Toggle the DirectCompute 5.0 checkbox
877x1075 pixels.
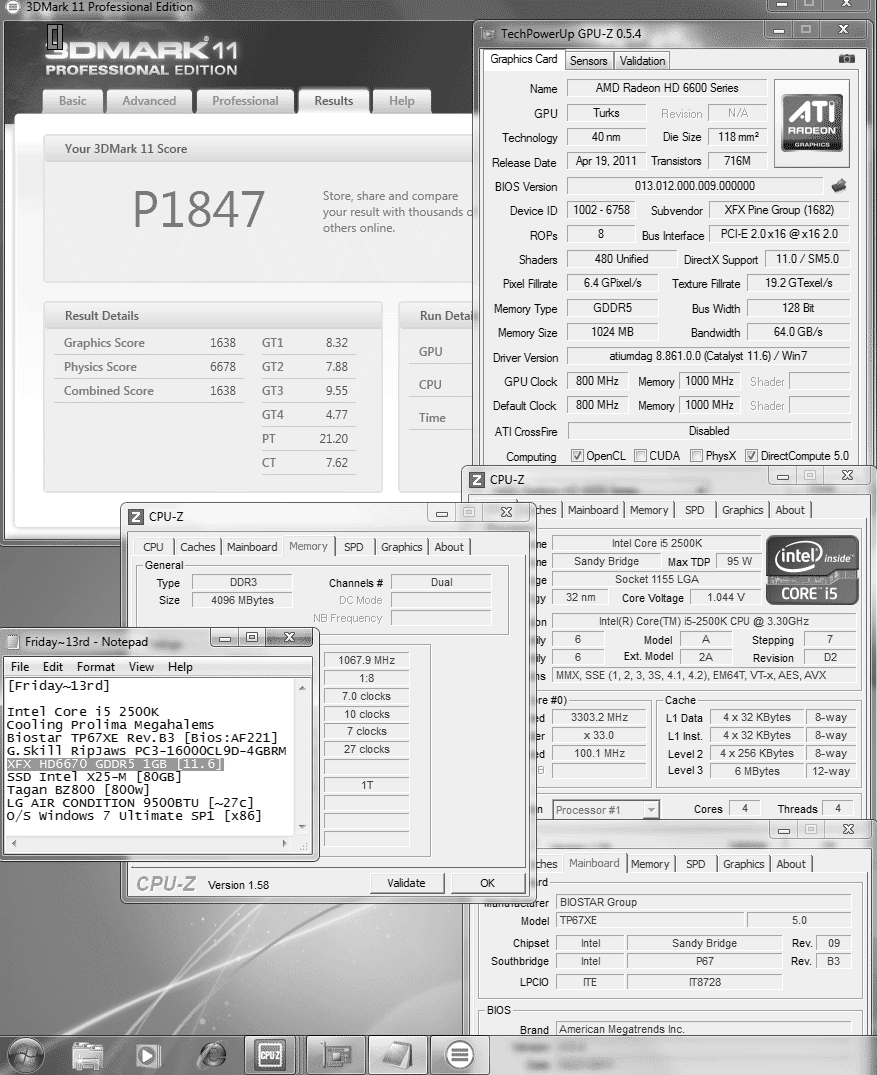[752, 456]
